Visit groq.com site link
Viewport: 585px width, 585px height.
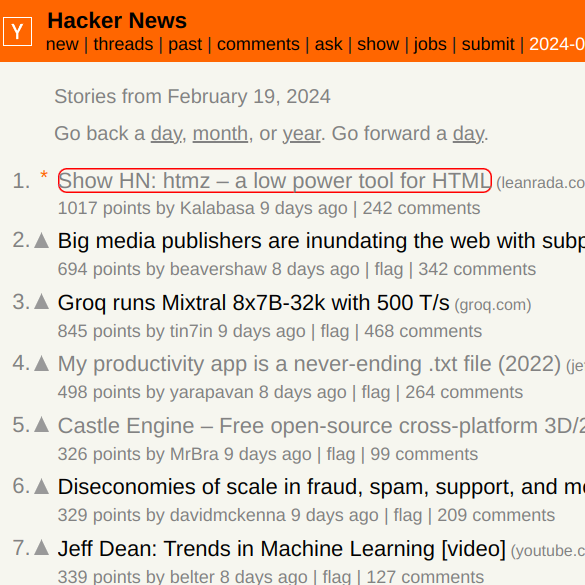(492, 305)
